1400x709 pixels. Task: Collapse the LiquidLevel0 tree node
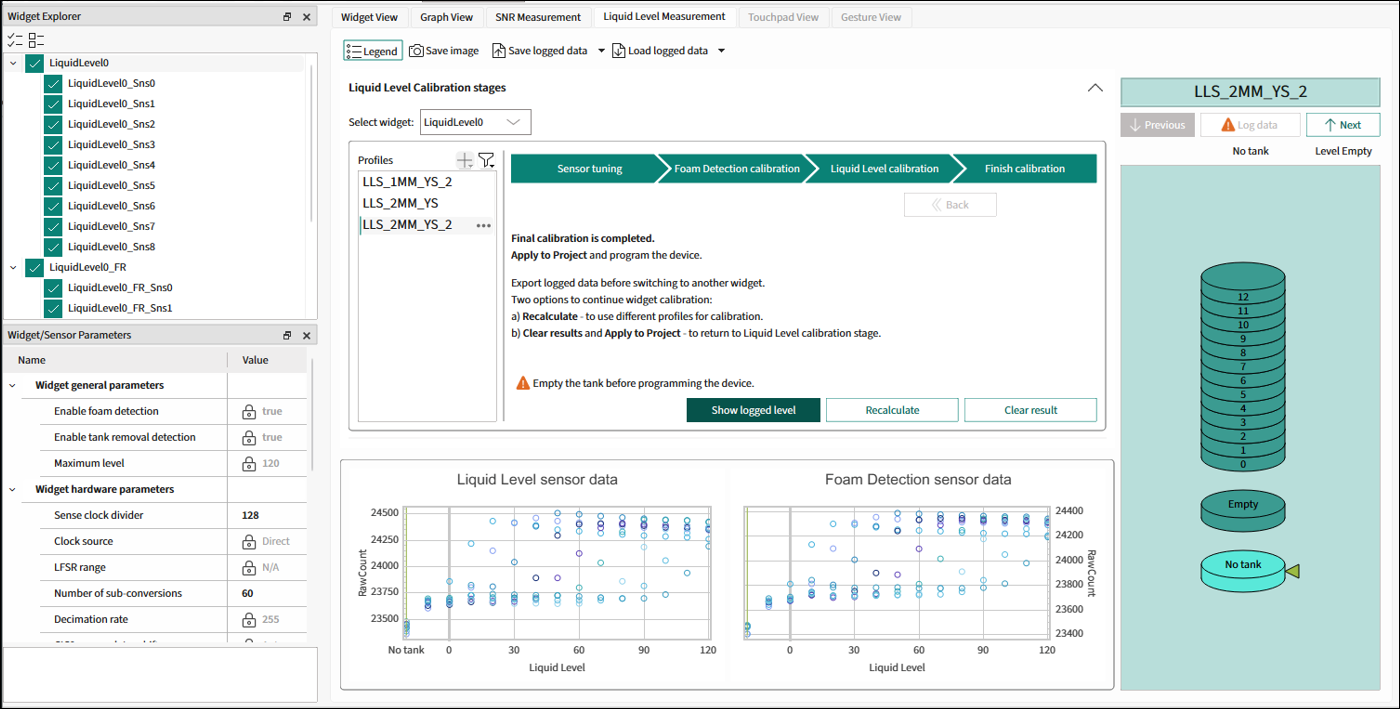click(13, 63)
